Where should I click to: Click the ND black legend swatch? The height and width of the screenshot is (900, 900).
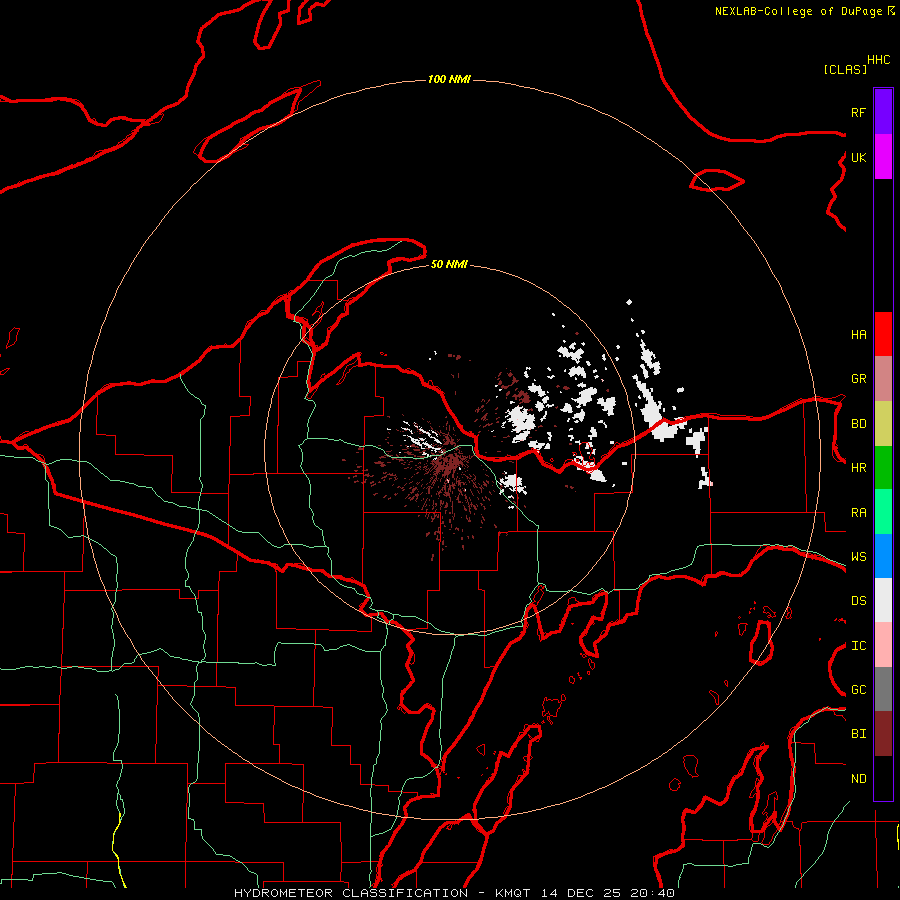point(883,778)
